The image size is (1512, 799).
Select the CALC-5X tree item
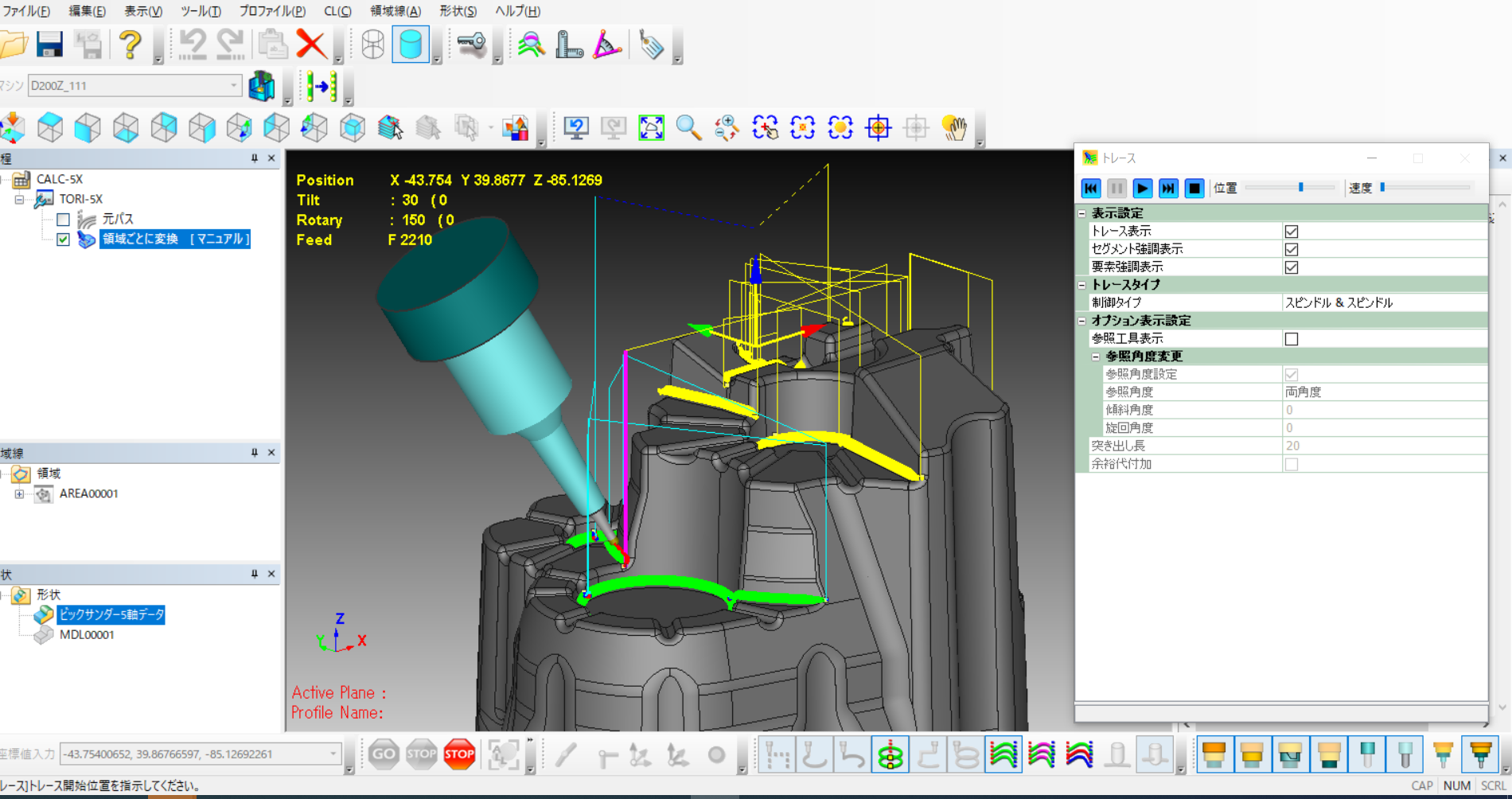coord(59,179)
